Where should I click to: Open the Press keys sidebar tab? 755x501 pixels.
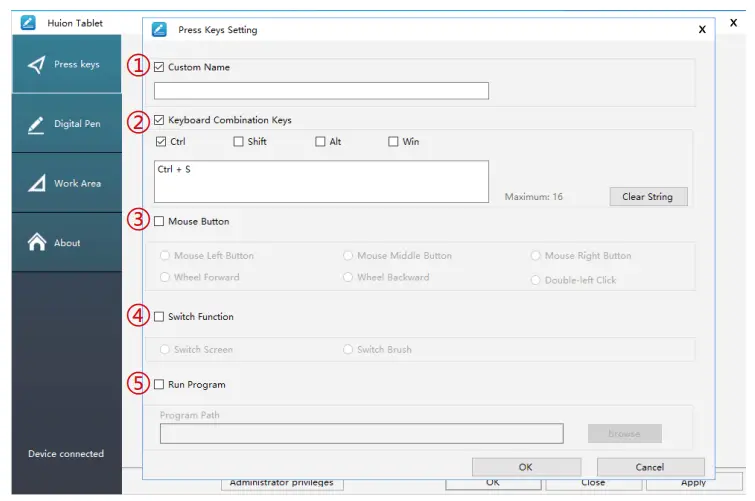(x=66, y=64)
